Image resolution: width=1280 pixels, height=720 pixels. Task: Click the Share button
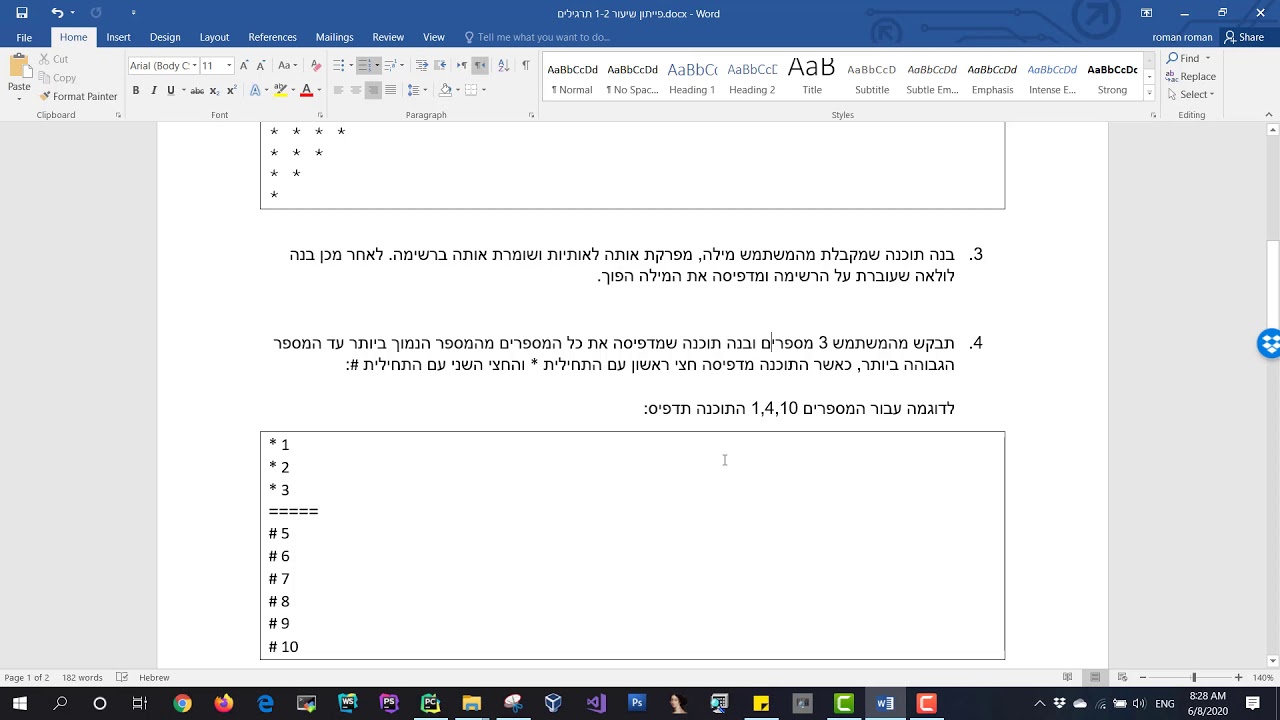tap(1244, 37)
